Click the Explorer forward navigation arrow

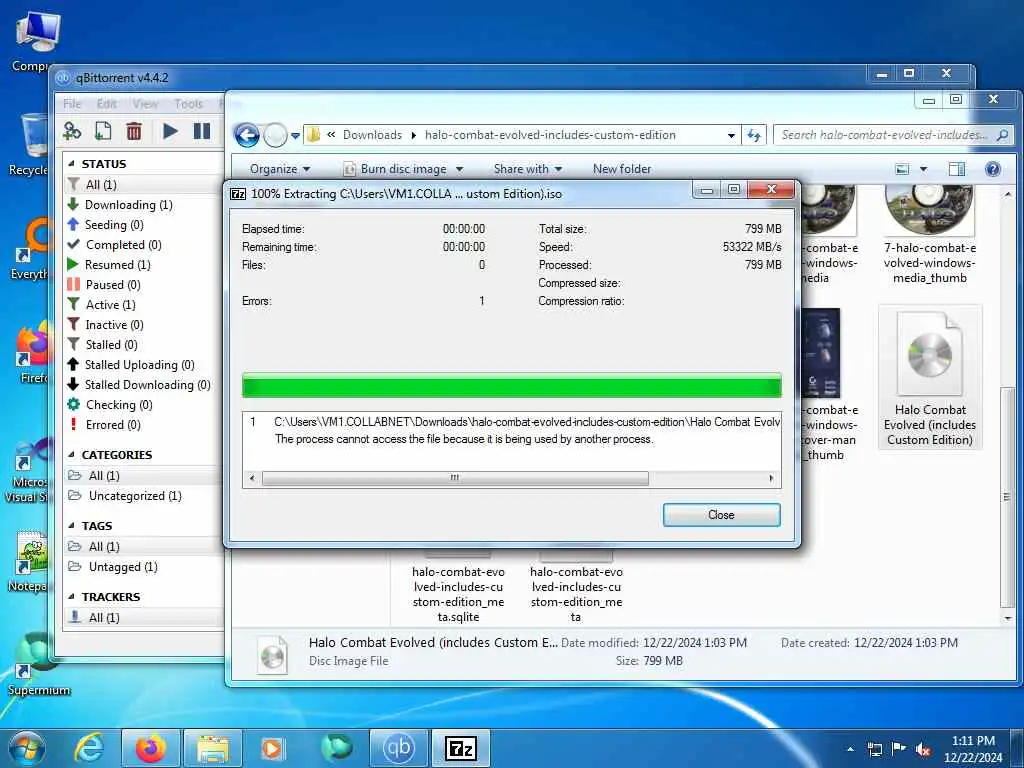[x=275, y=135]
